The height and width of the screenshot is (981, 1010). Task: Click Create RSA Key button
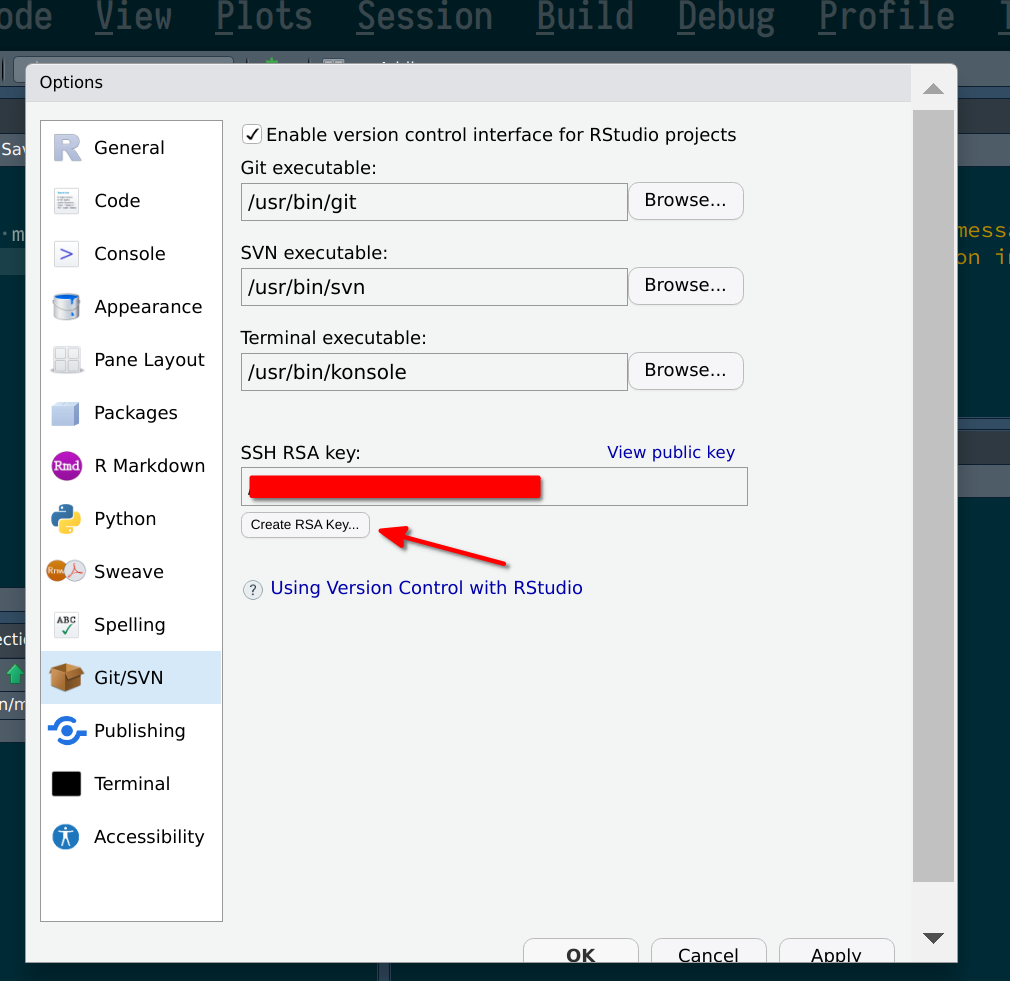click(x=305, y=525)
